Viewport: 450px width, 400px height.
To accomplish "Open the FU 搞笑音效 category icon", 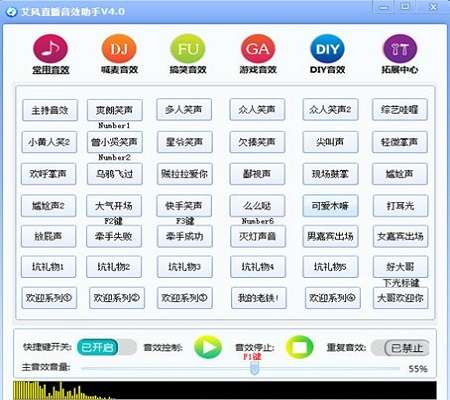I will [188, 49].
